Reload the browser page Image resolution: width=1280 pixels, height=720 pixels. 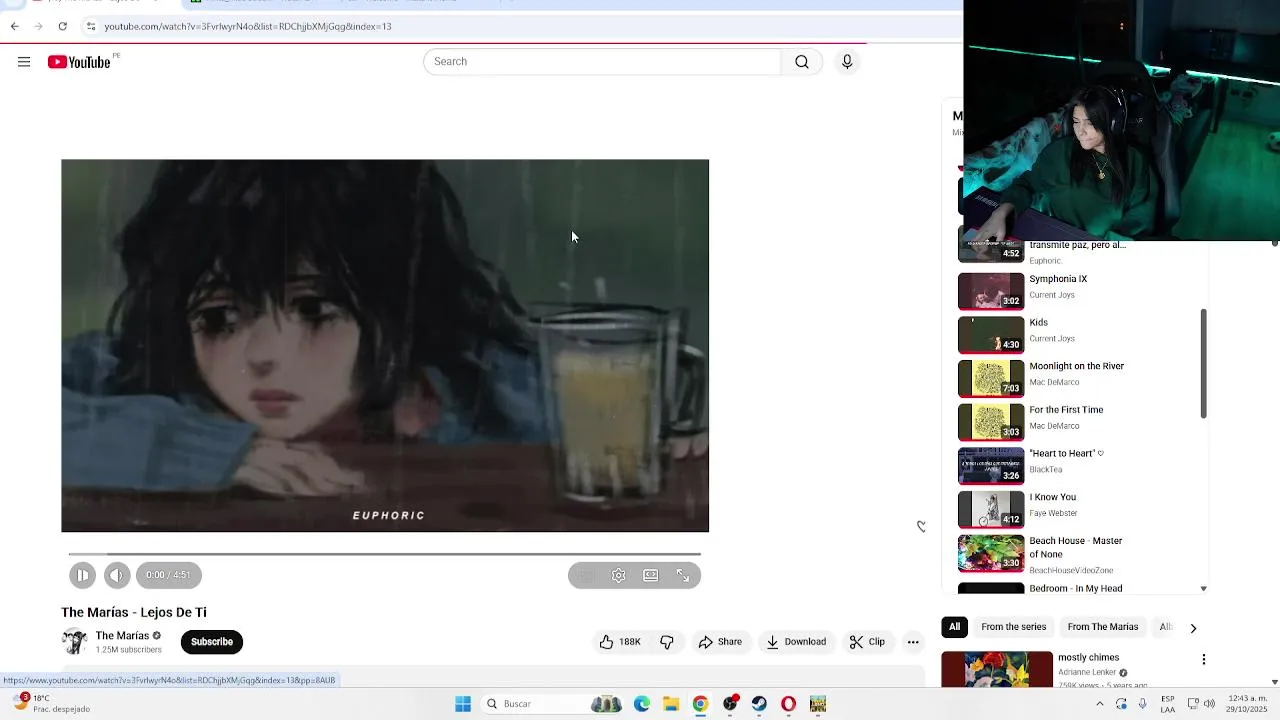[x=63, y=26]
